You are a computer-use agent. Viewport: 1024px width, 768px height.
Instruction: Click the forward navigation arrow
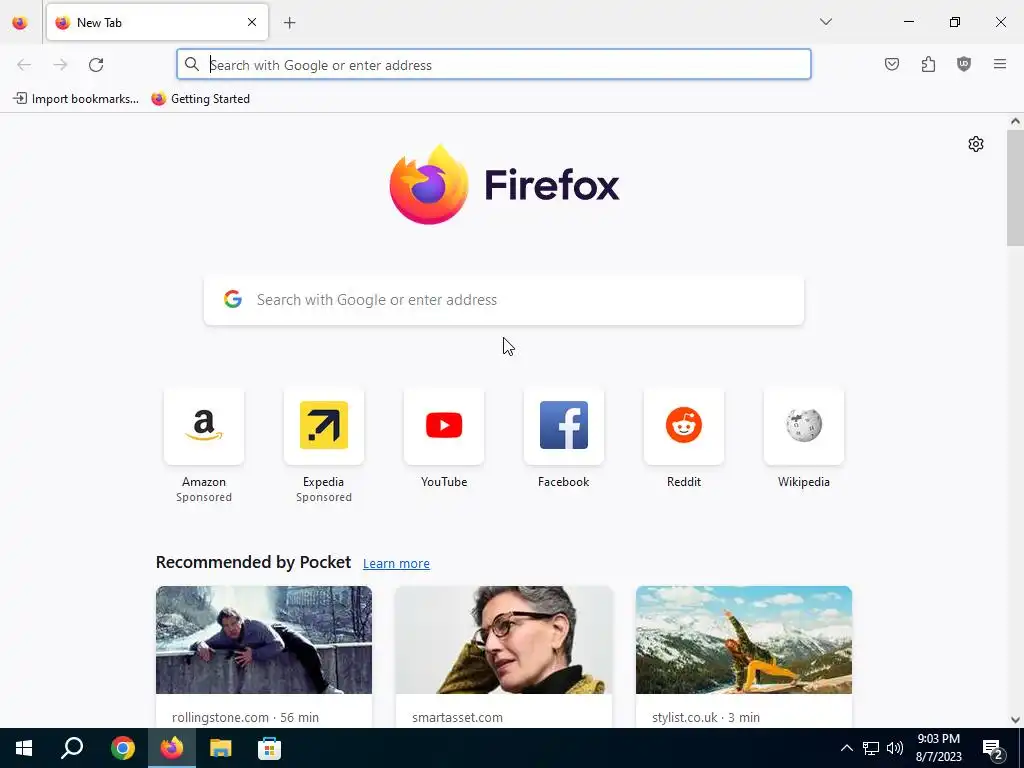click(60, 65)
